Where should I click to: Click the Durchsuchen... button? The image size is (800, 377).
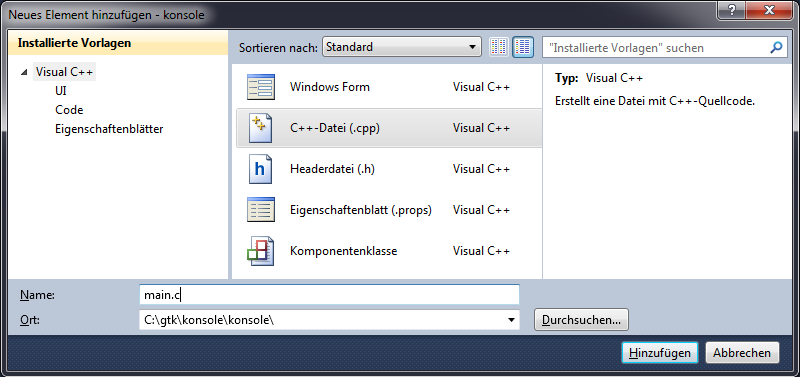[x=581, y=320]
